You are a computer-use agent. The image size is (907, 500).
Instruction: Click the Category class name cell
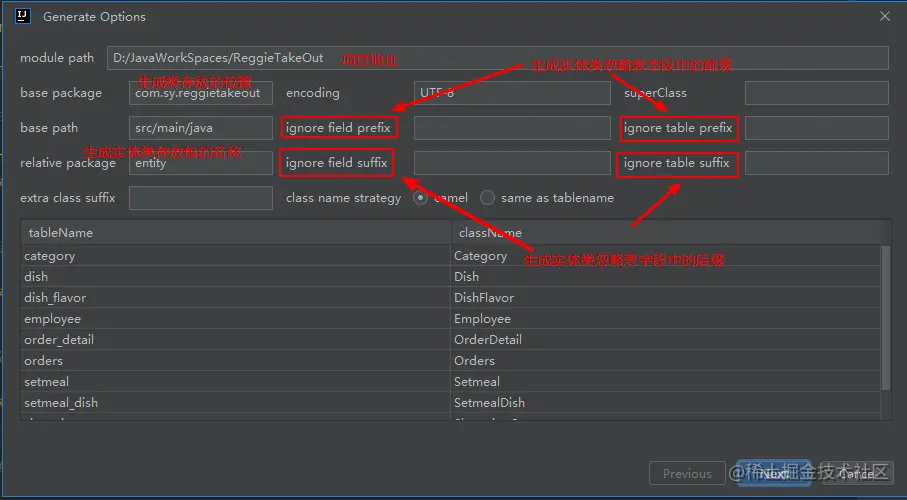pyautogui.click(x=666, y=256)
